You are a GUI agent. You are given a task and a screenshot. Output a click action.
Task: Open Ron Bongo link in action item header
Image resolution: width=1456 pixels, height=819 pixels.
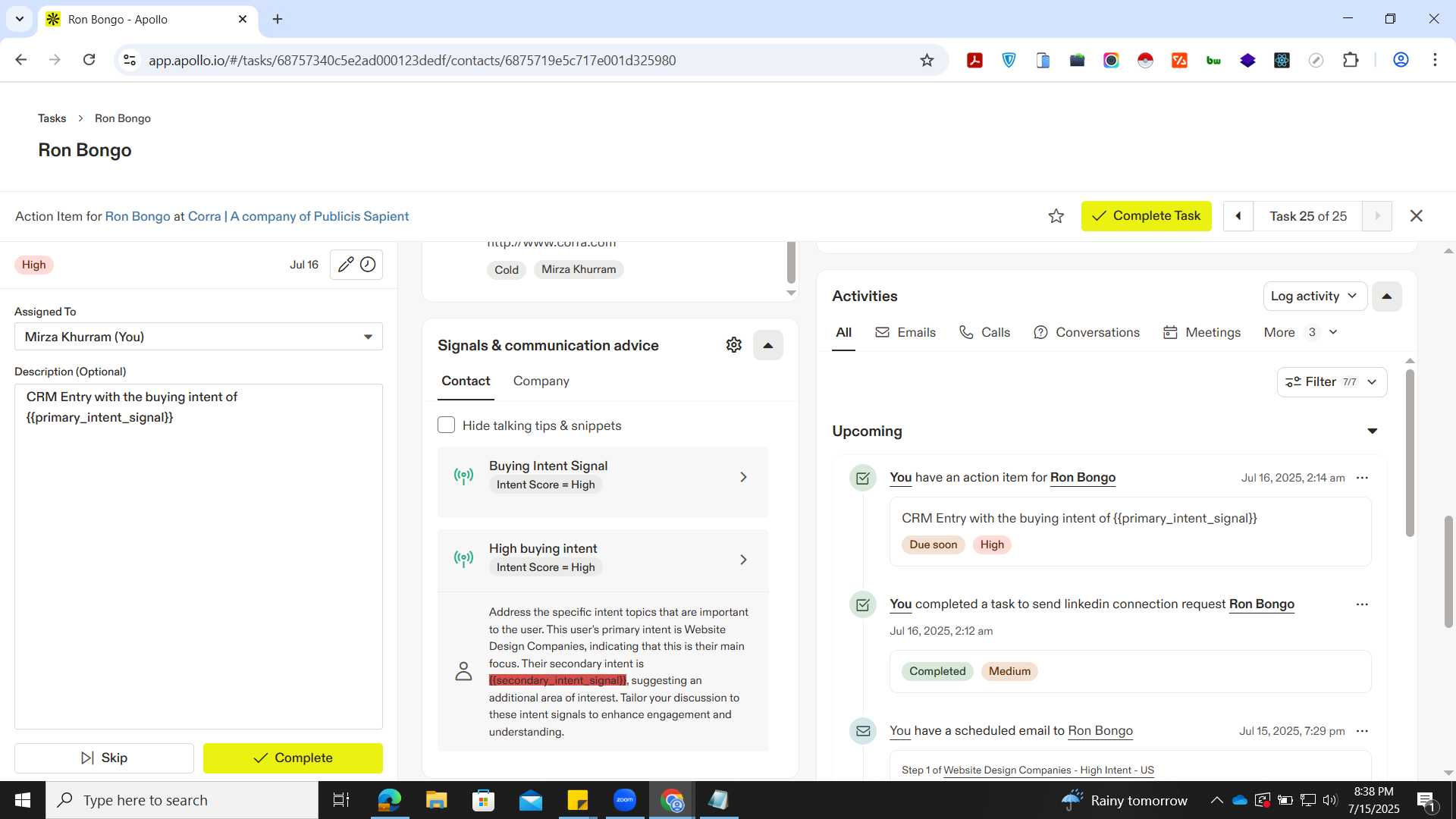(x=137, y=216)
